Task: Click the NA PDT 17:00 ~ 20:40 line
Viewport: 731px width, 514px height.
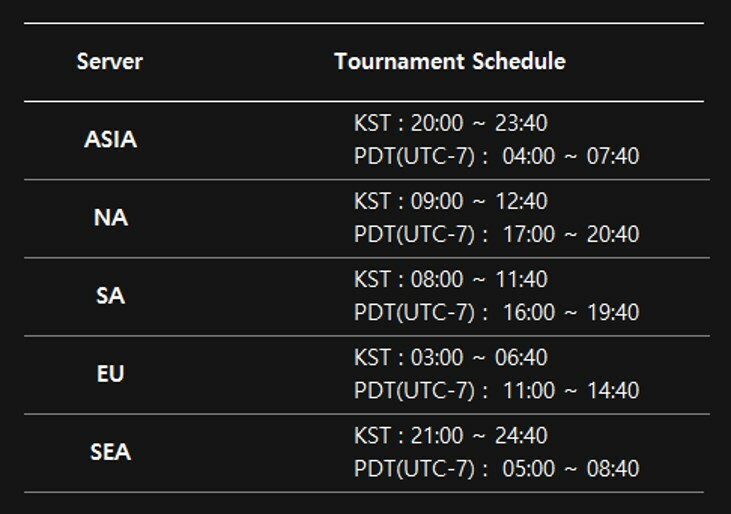Action: pos(496,234)
